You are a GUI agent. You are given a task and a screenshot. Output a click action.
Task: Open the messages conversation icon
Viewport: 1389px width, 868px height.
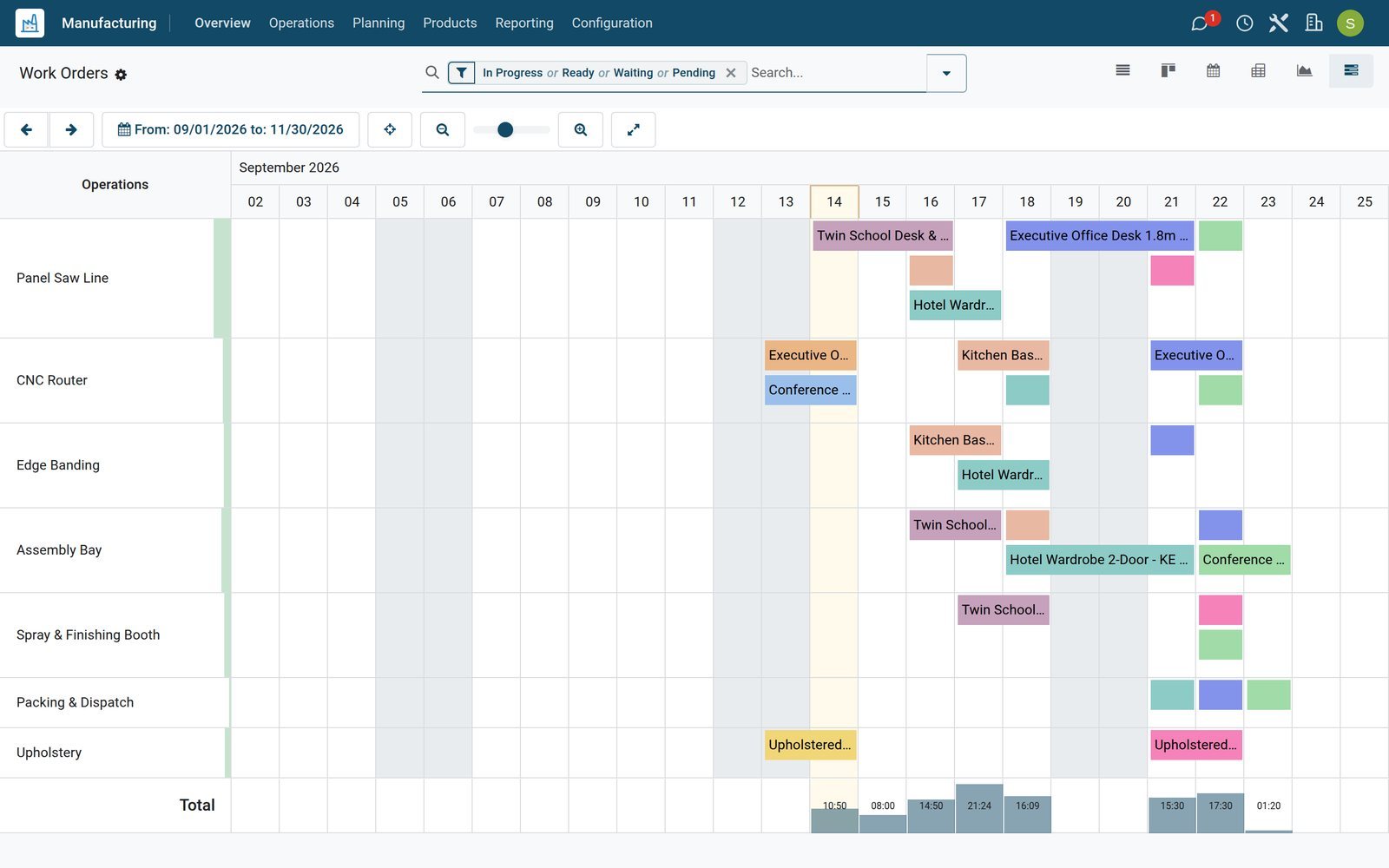pyautogui.click(x=1199, y=23)
